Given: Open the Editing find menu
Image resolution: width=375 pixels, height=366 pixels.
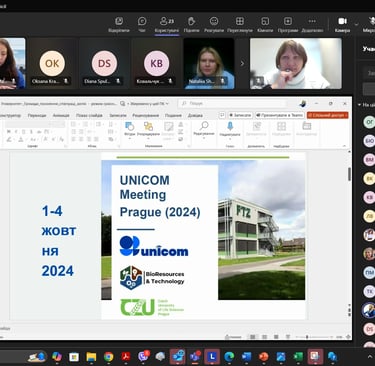Looking at the screenshot, I should point(204,129).
